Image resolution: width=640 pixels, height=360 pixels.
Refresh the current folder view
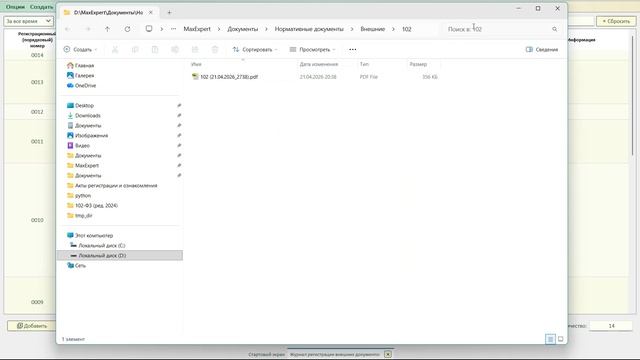(127, 29)
